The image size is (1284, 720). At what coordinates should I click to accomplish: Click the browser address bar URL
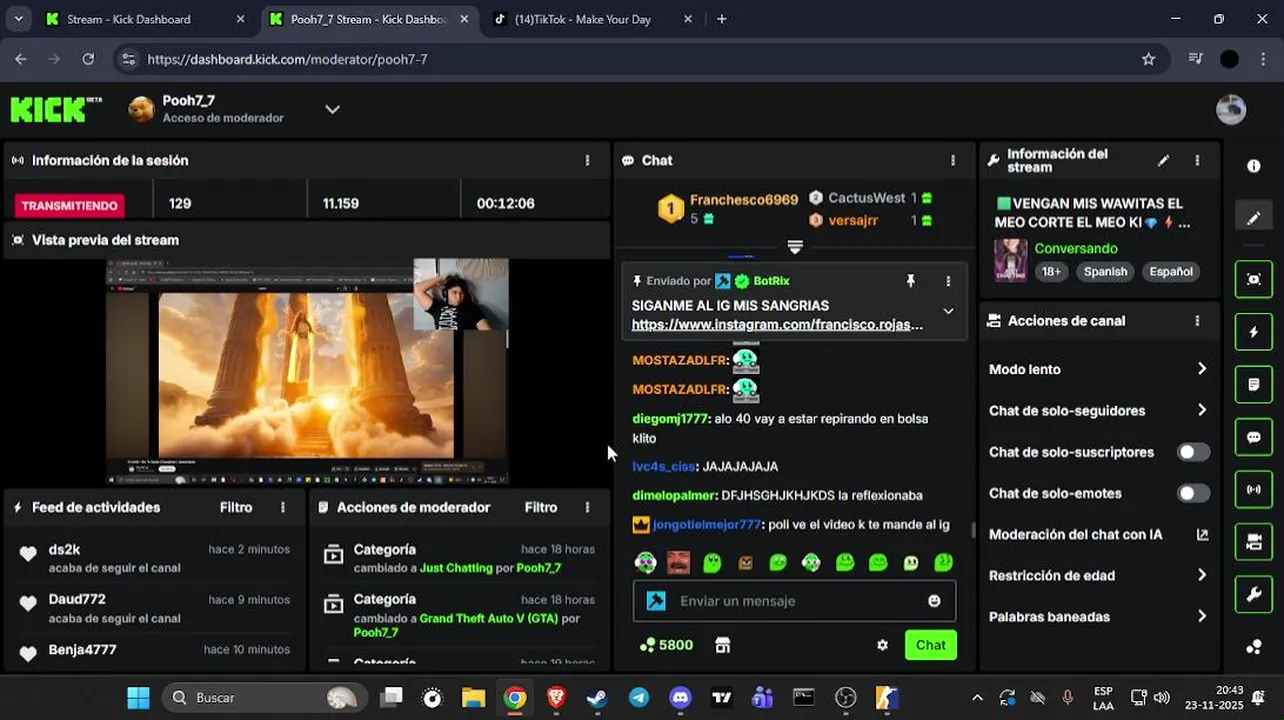(287, 59)
